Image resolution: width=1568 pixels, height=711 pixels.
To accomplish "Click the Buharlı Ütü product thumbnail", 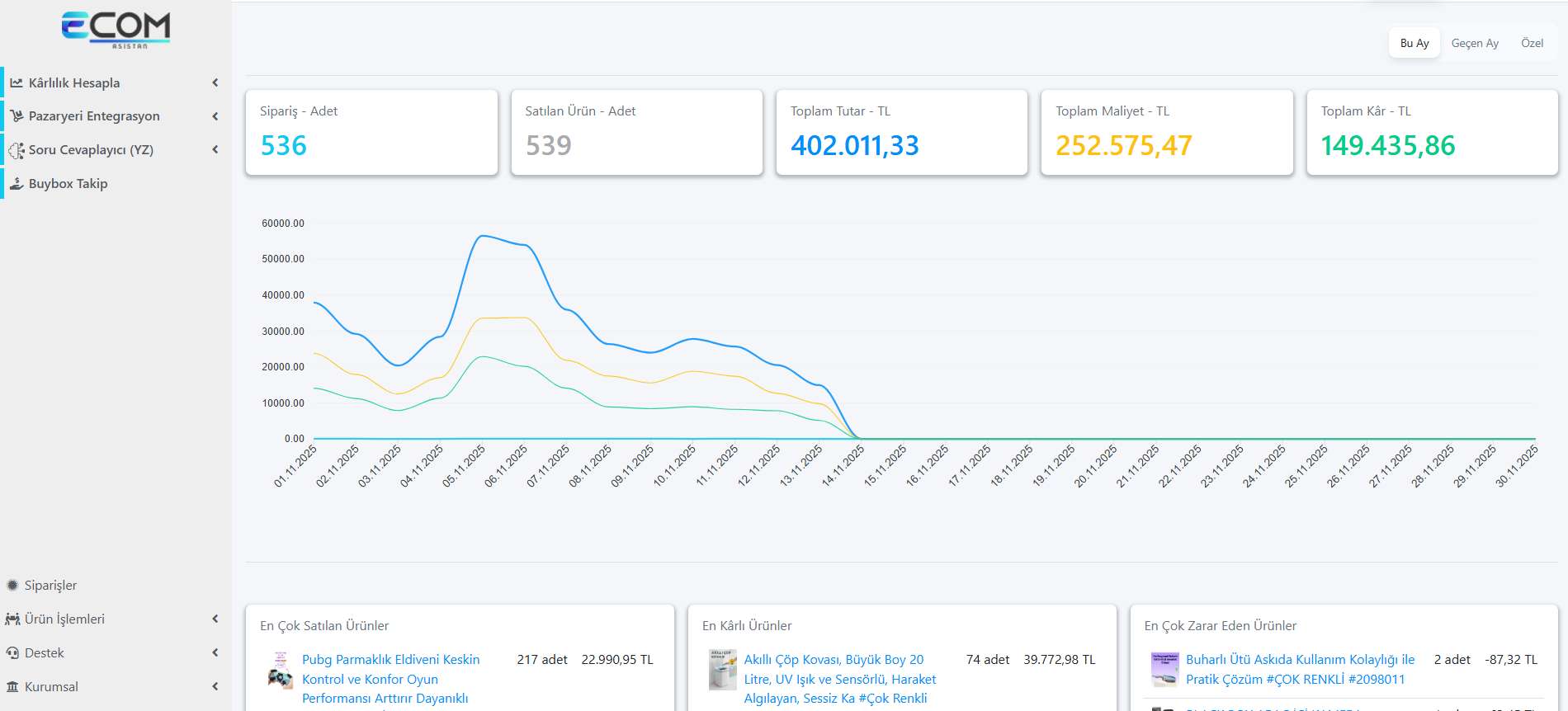I will (1164, 669).
